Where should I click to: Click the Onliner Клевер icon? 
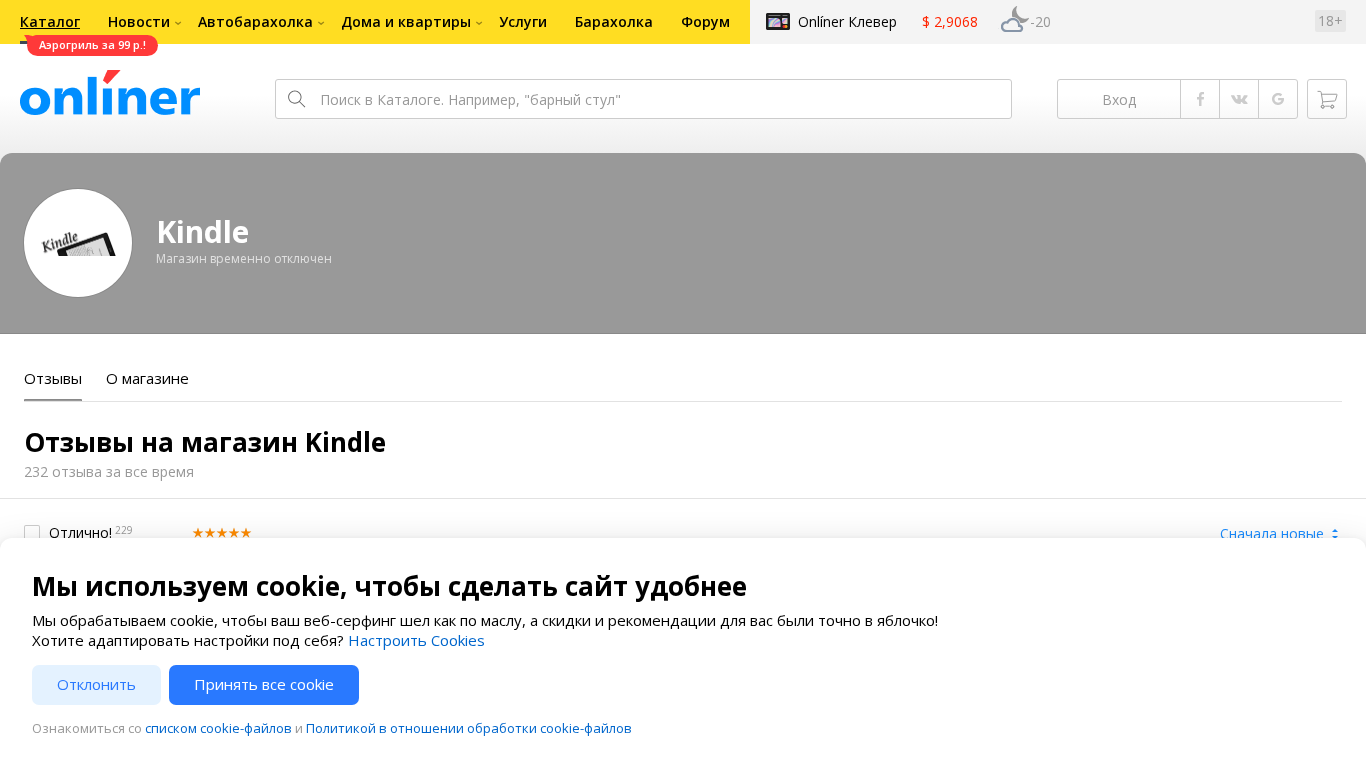tap(778, 22)
